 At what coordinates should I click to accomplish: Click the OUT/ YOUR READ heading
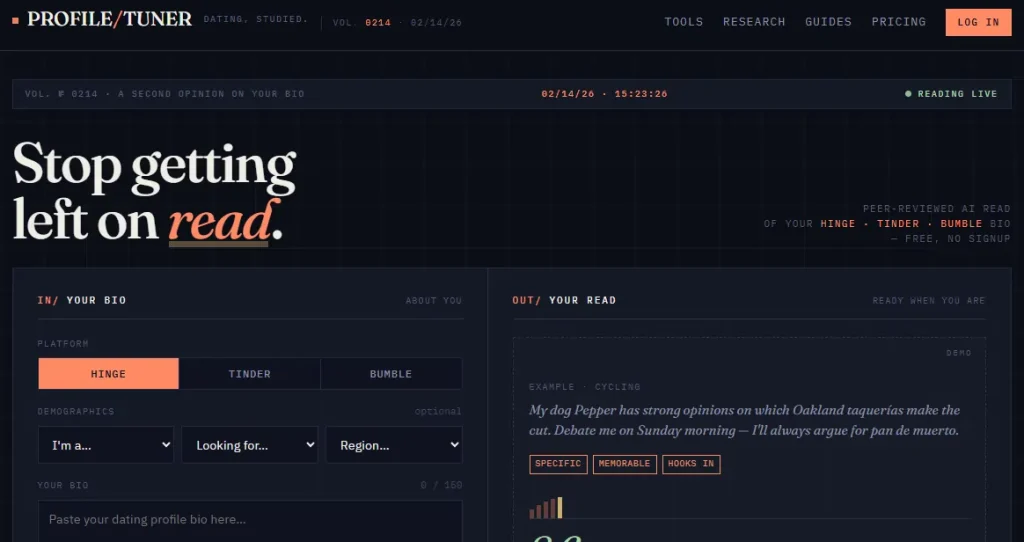564,300
